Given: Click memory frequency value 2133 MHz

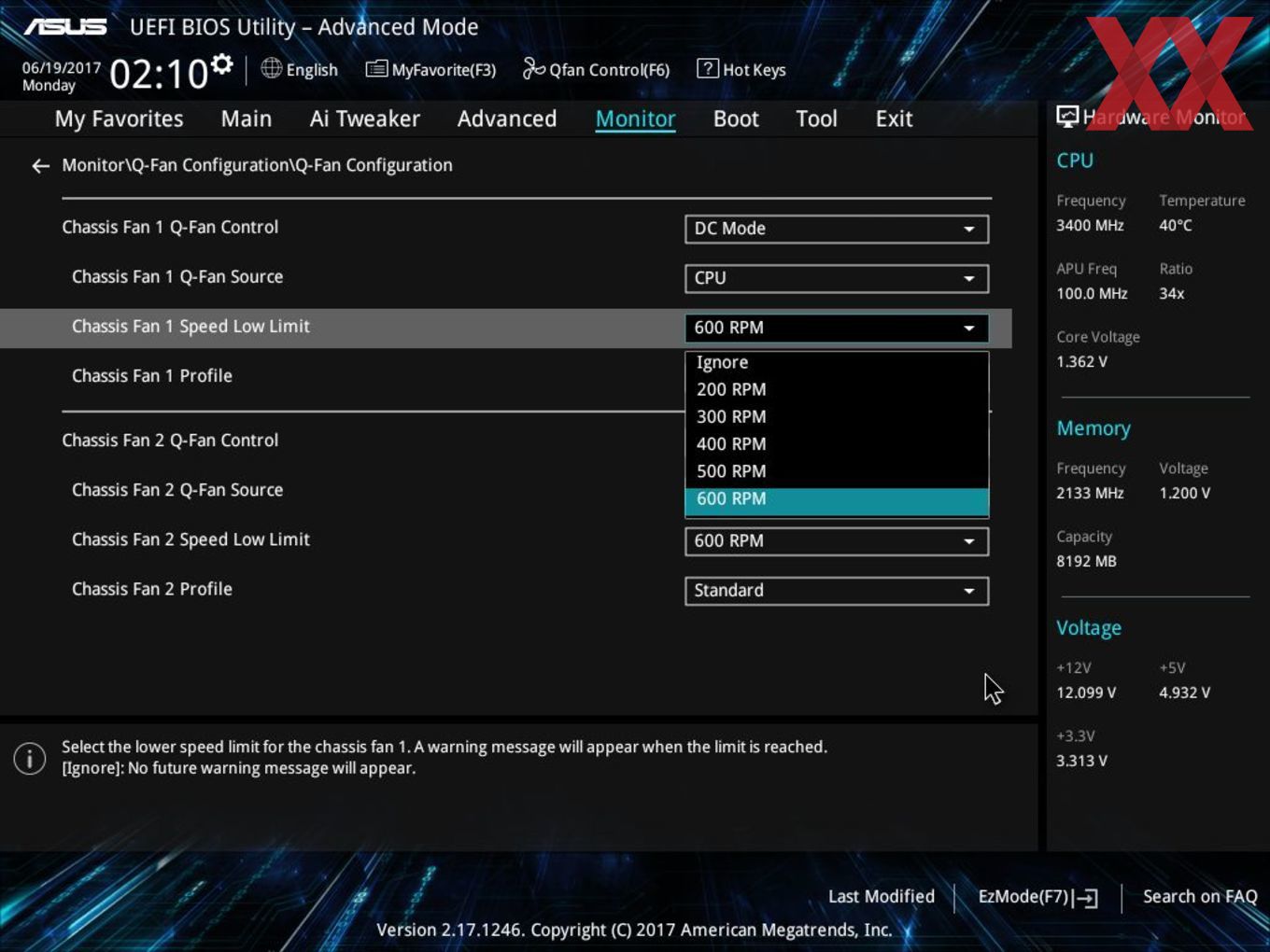Looking at the screenshot, I should point(1090,494).
